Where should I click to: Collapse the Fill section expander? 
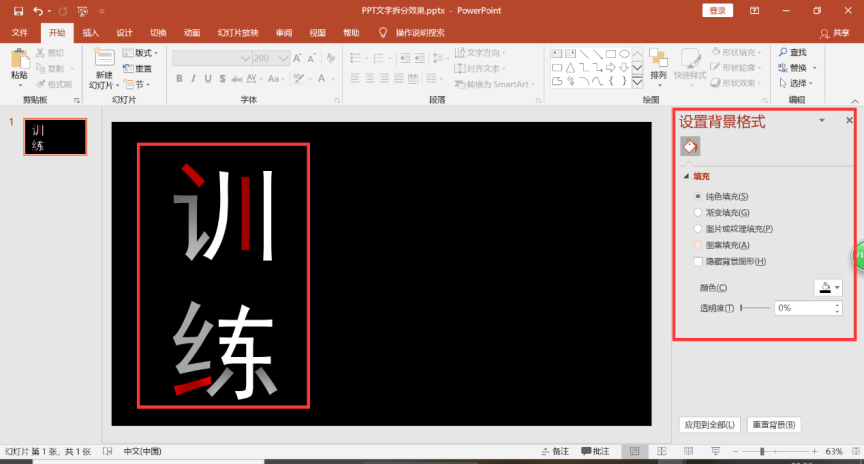coord(686,176)
